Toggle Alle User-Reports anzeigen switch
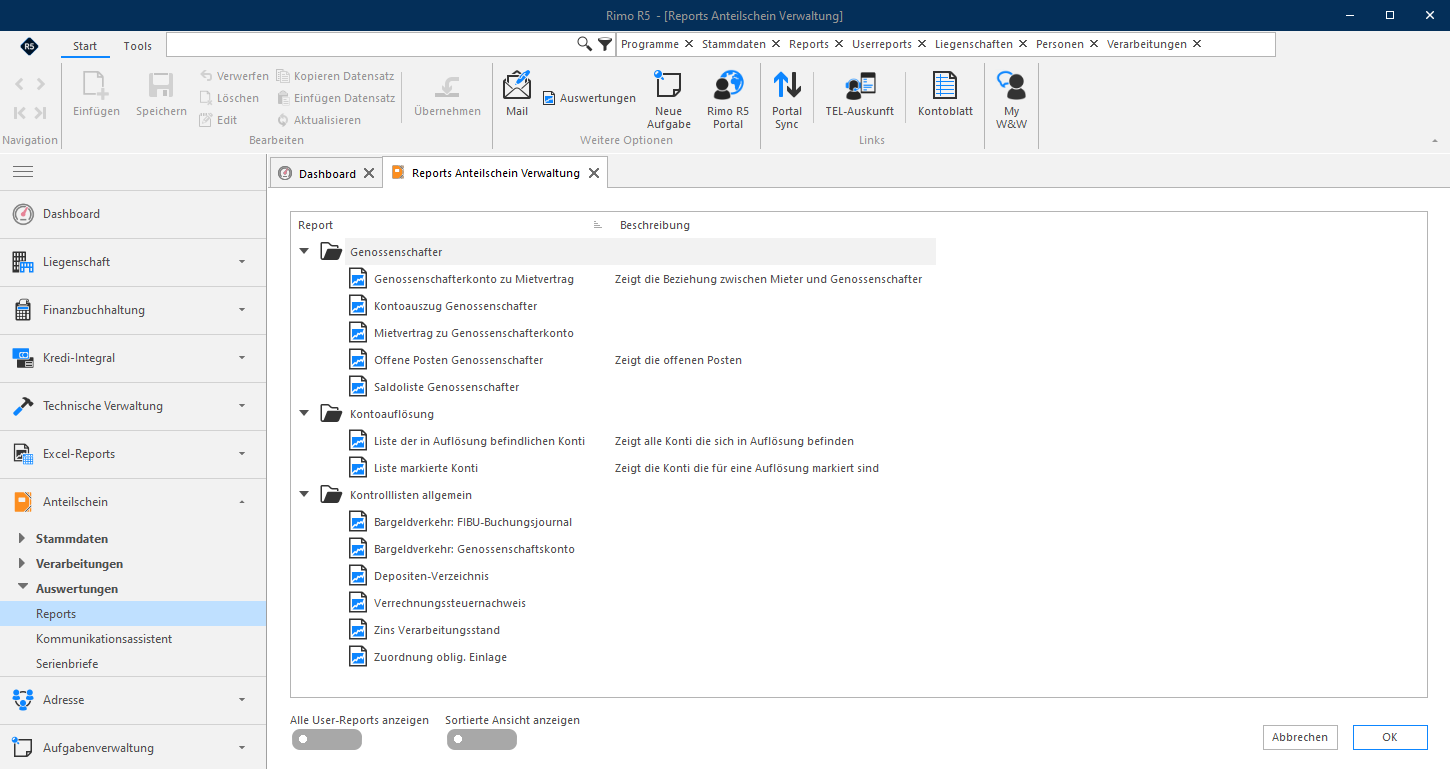The image size is (1450, 769). [x=326, y=740]
